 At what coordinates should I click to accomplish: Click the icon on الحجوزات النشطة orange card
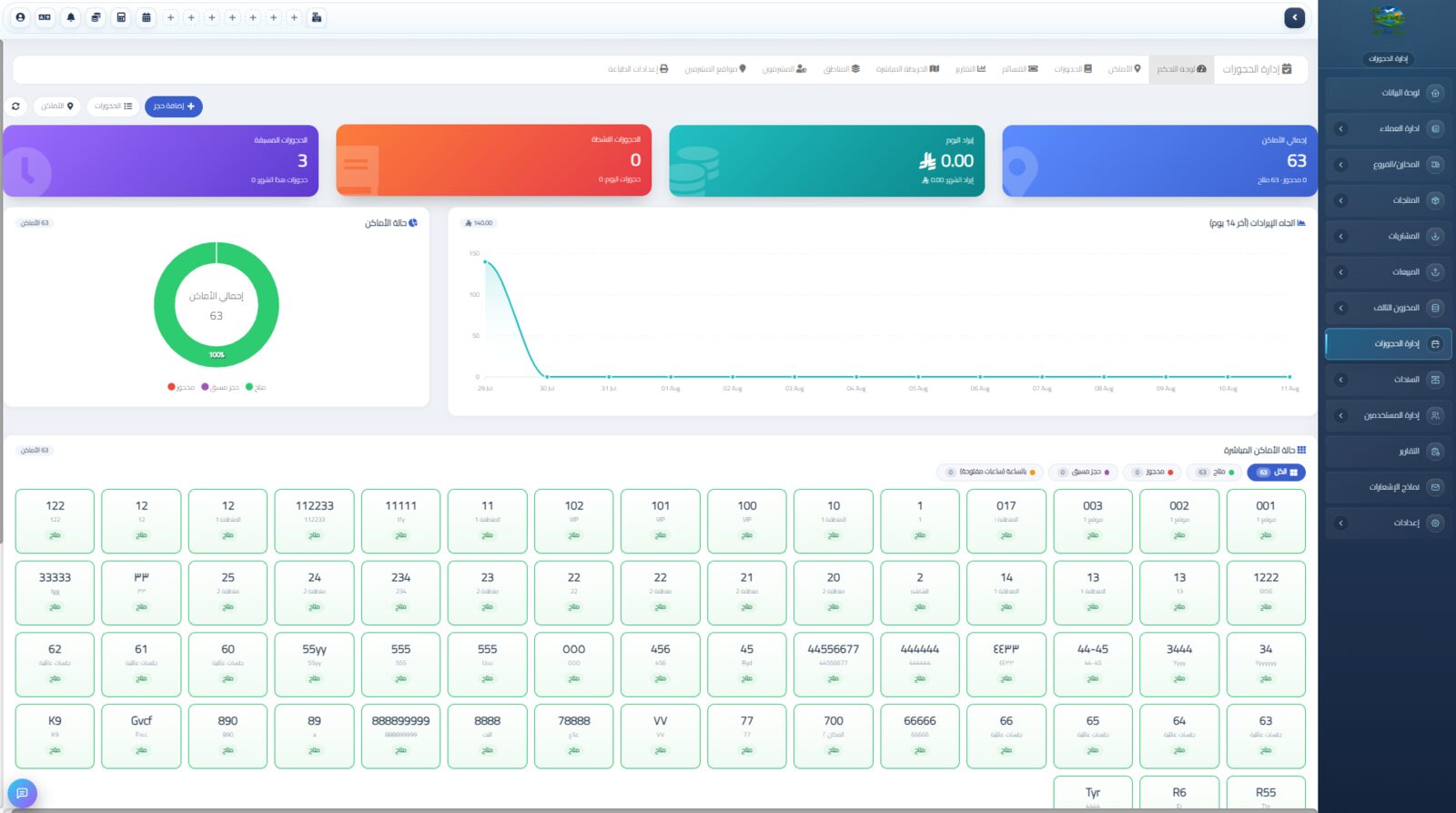tap(356, 168)
